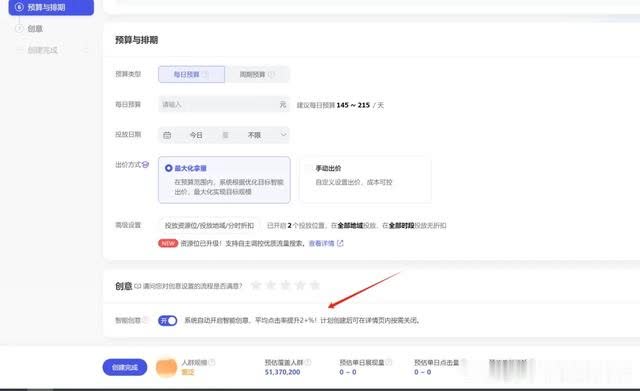The width and height of the screenshot is (640, 391).
Task: Open the help icon beside 出价方式
Action: point(145,164)
